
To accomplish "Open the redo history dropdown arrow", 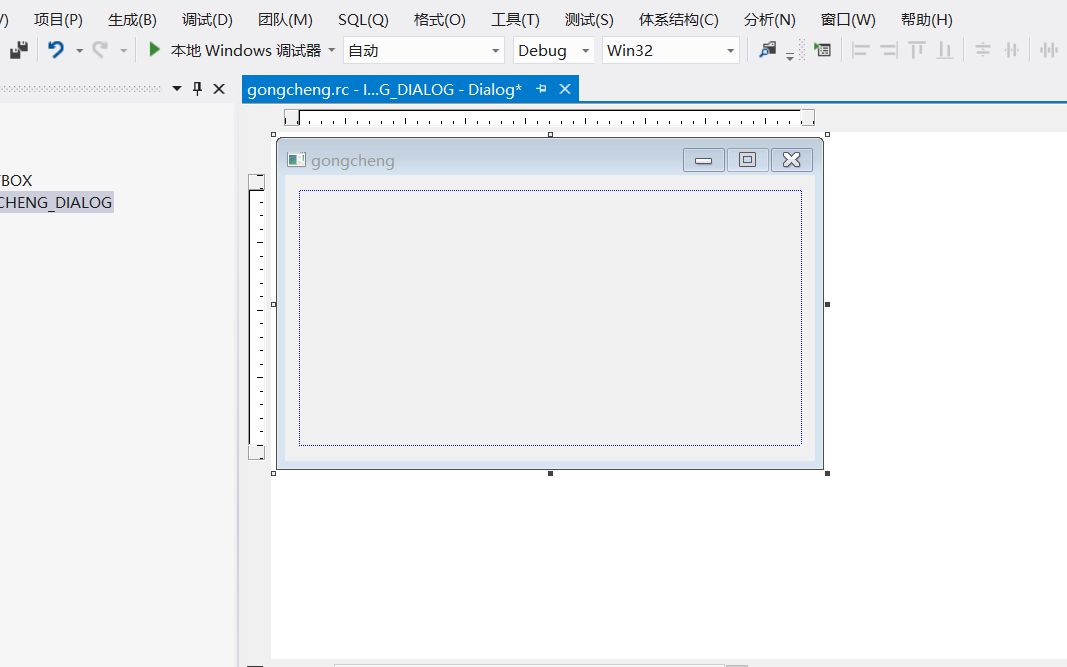I will pyautogui.click(x=123, y=50).
